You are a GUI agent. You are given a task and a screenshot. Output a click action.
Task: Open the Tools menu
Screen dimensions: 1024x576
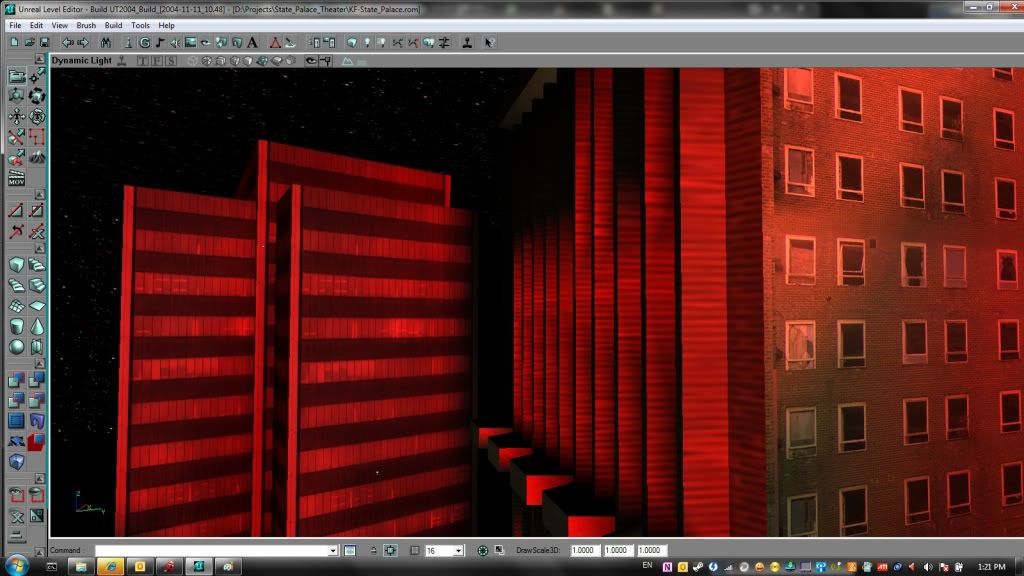tap(140, 25)
